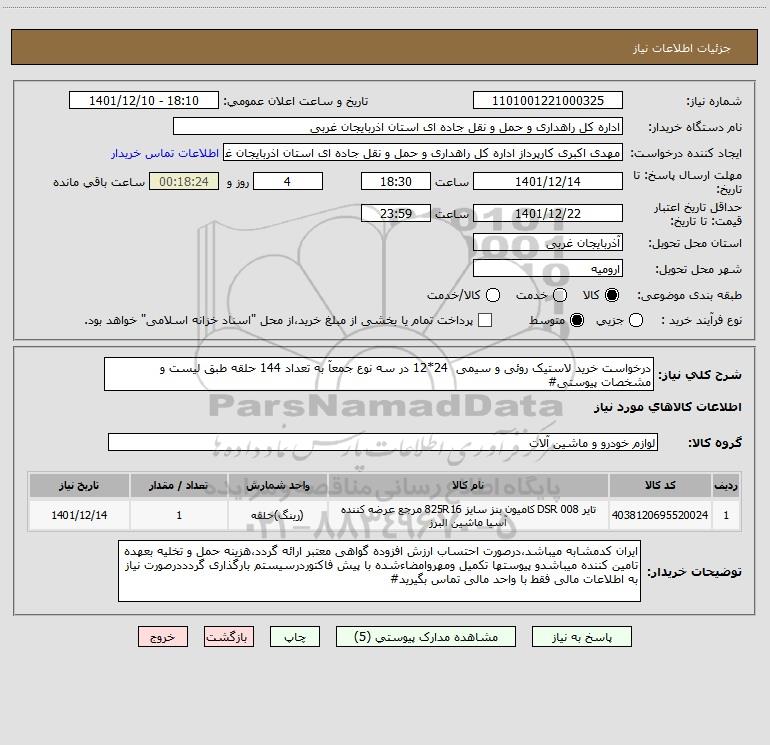This screenshot has width=770, height=745.
Task: Click the request creator field مهدی اکبری
Action: 423,153
